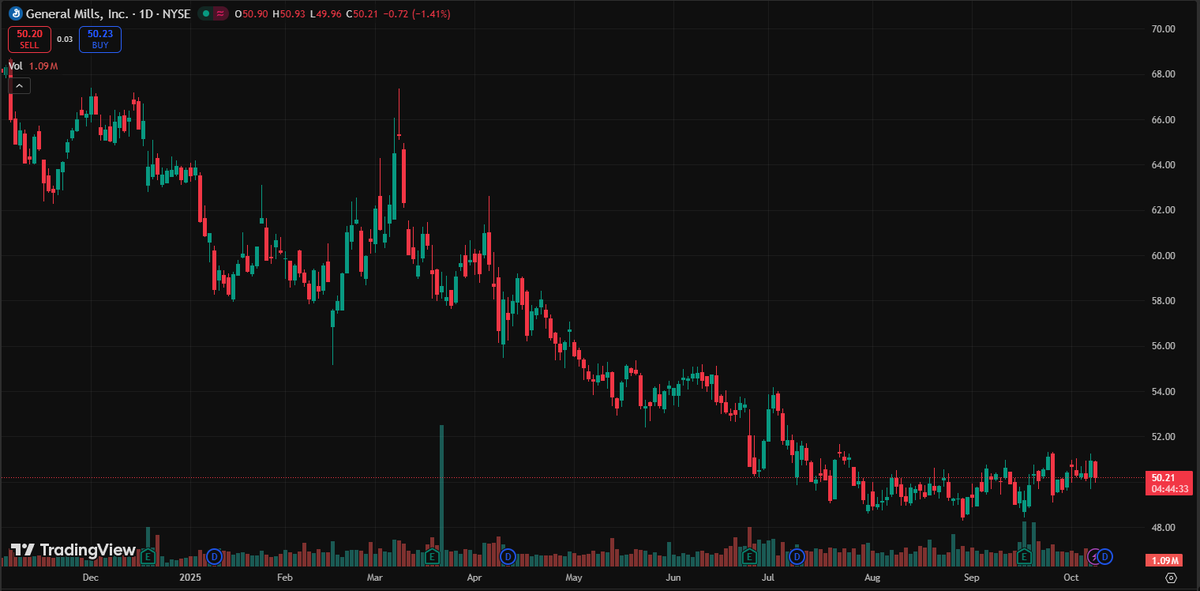Click the Vol 1.09M legend value
1200x591 pixels.
click(42, 67)
